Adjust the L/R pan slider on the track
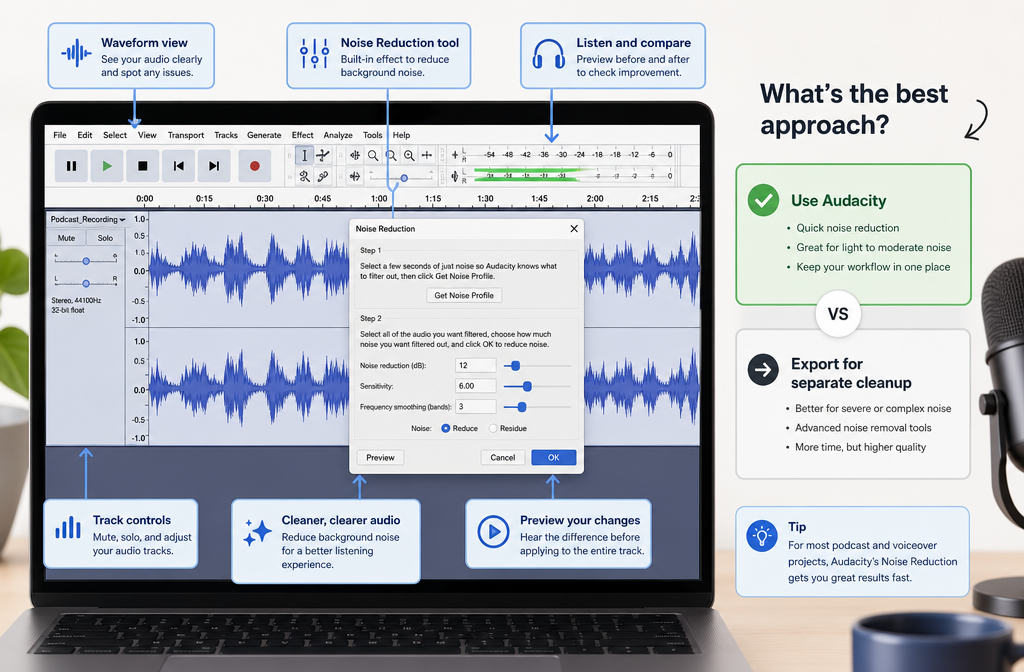1024x672 pixels. click(x=86, y=283)
